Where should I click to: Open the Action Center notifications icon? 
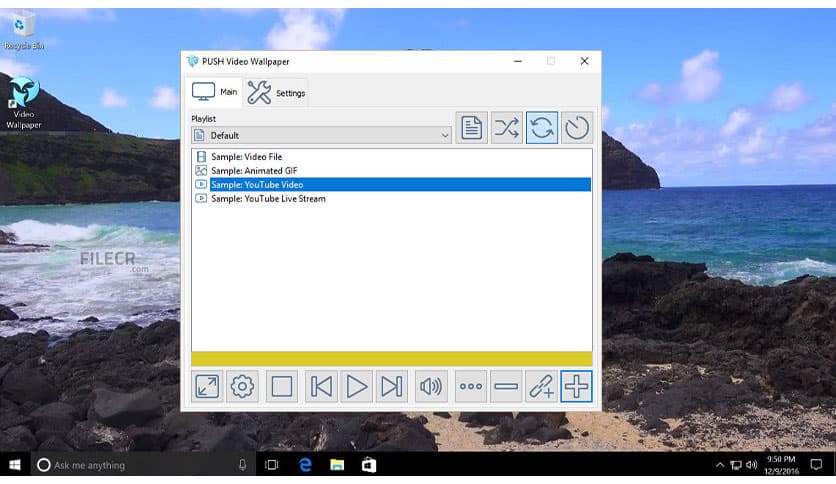(816, 465)
